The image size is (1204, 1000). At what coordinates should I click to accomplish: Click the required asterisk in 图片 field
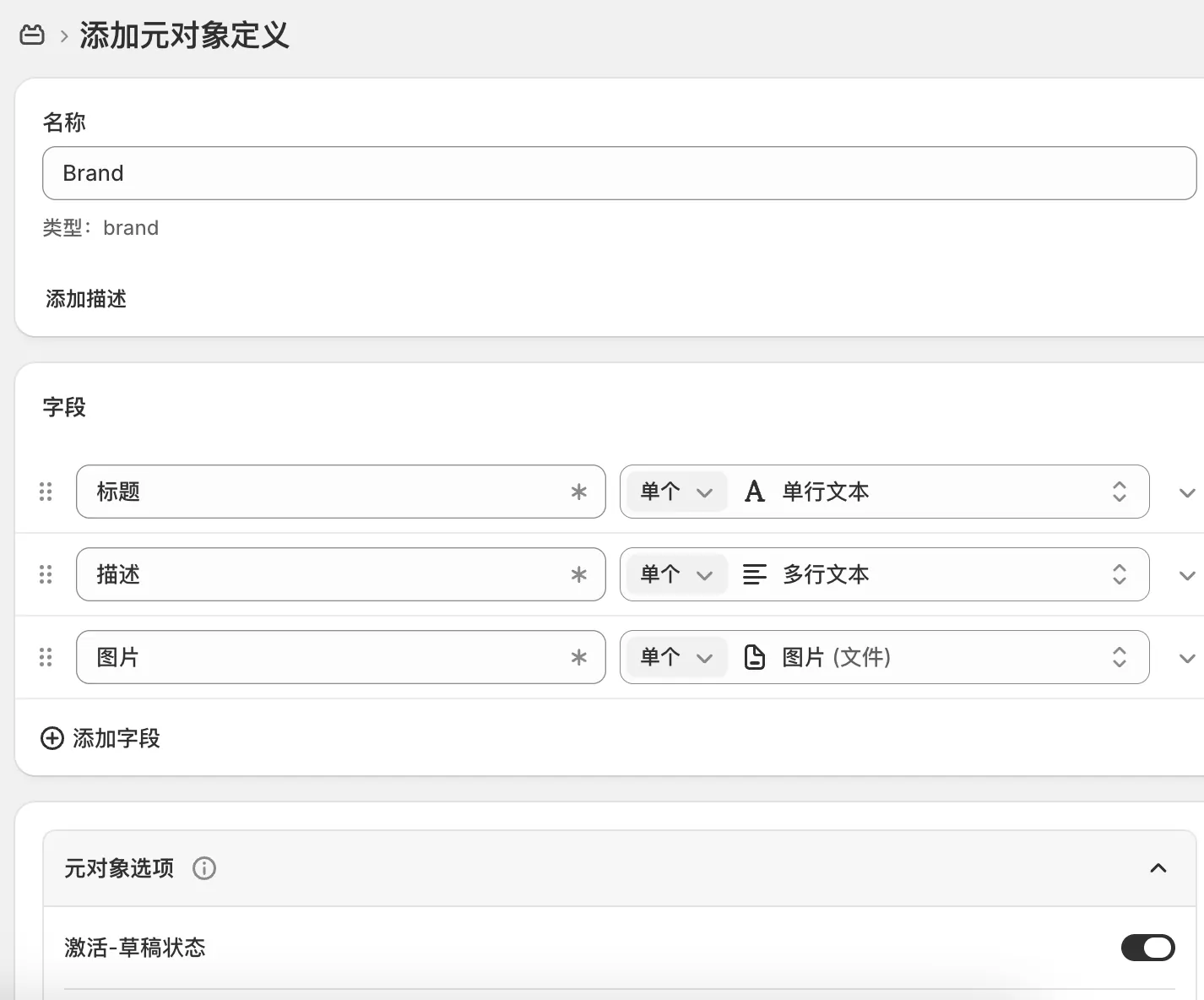tap(578, 657)
